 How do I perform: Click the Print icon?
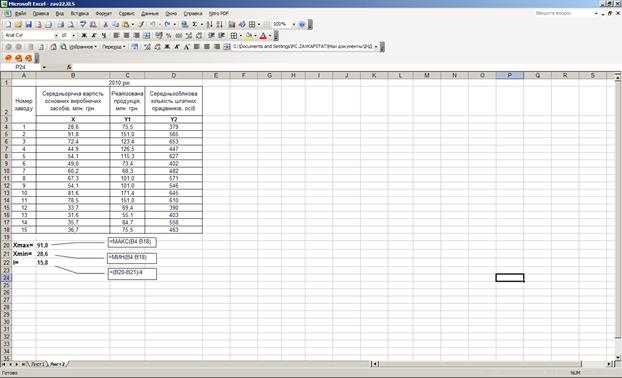[x=60, y=25]
